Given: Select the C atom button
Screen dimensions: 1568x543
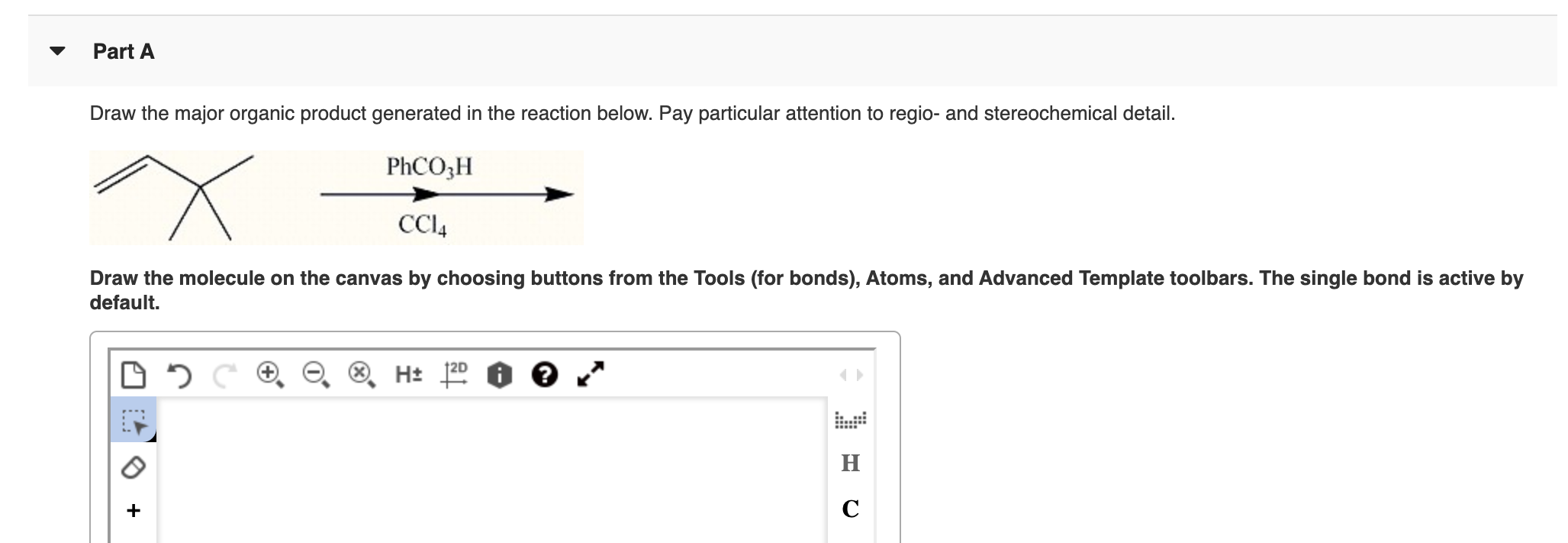Looking at the screenshot, I should (x=851, y=507).
